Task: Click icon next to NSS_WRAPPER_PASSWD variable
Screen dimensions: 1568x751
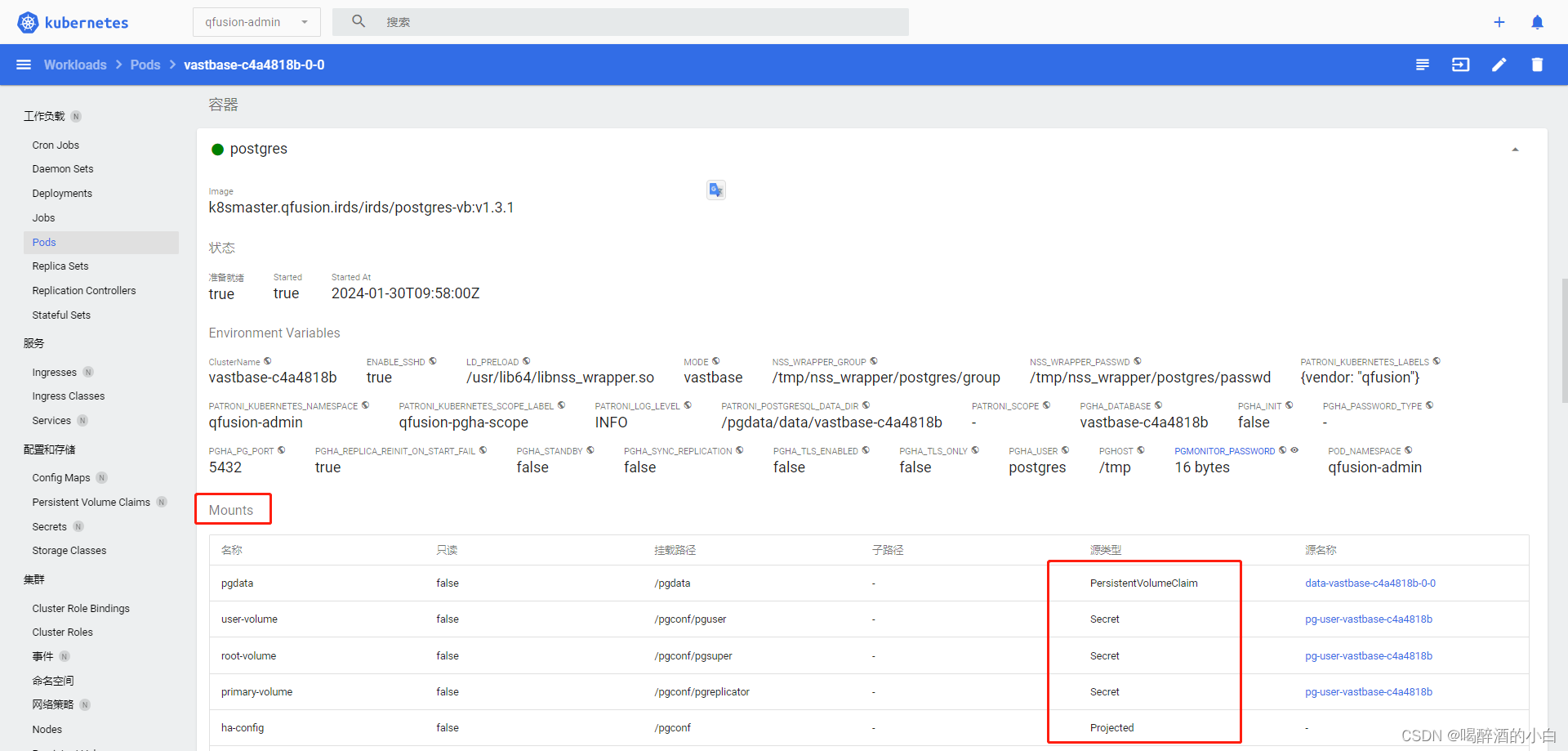Action: point(1138,361)
